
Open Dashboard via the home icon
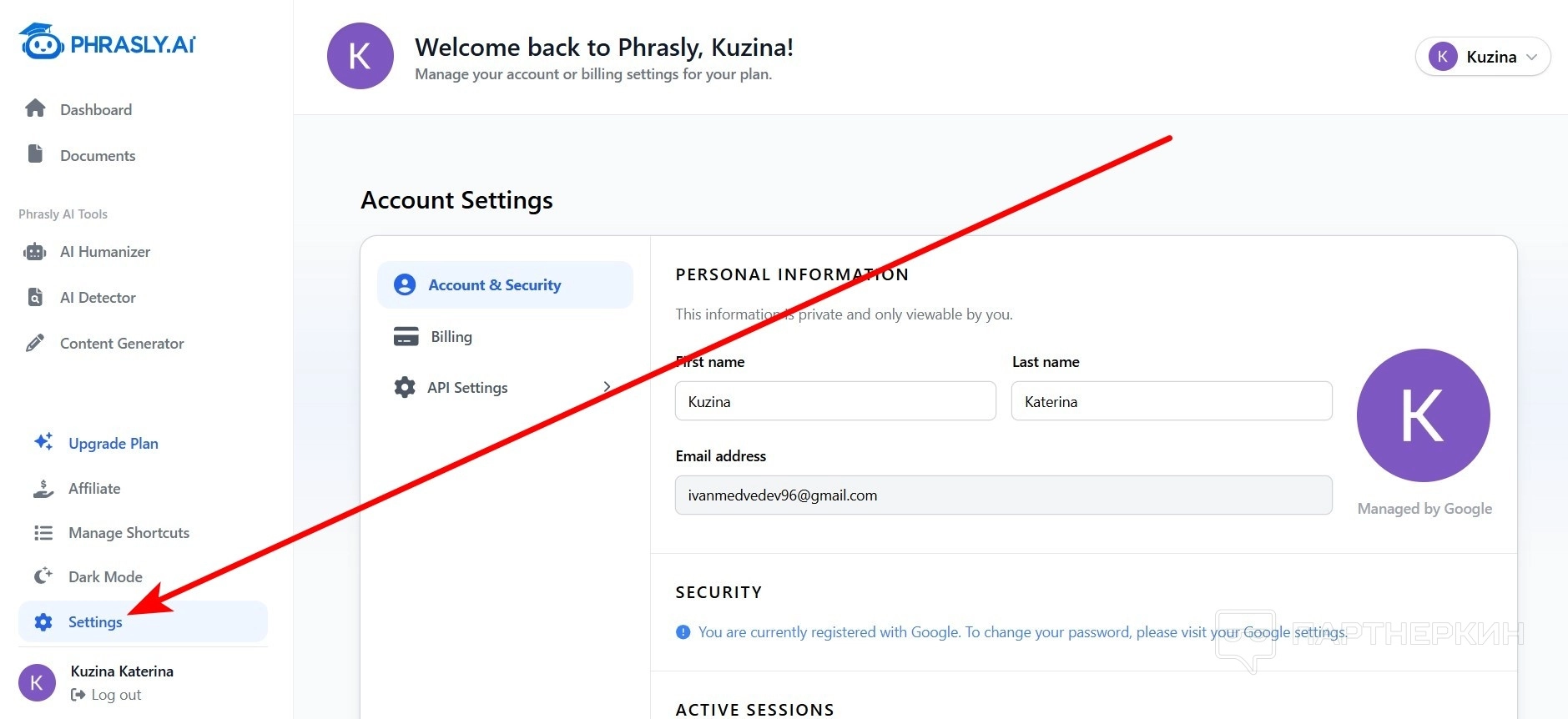[x=35, y=108]
